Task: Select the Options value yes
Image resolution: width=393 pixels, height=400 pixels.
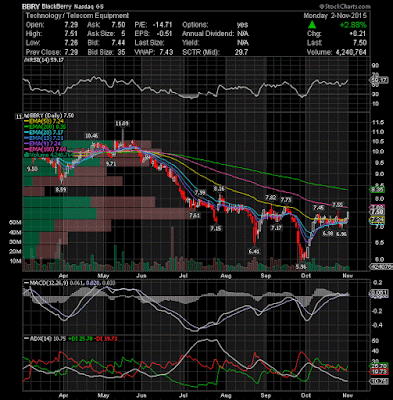Action: pyautogui.click(x=242, y=25)
